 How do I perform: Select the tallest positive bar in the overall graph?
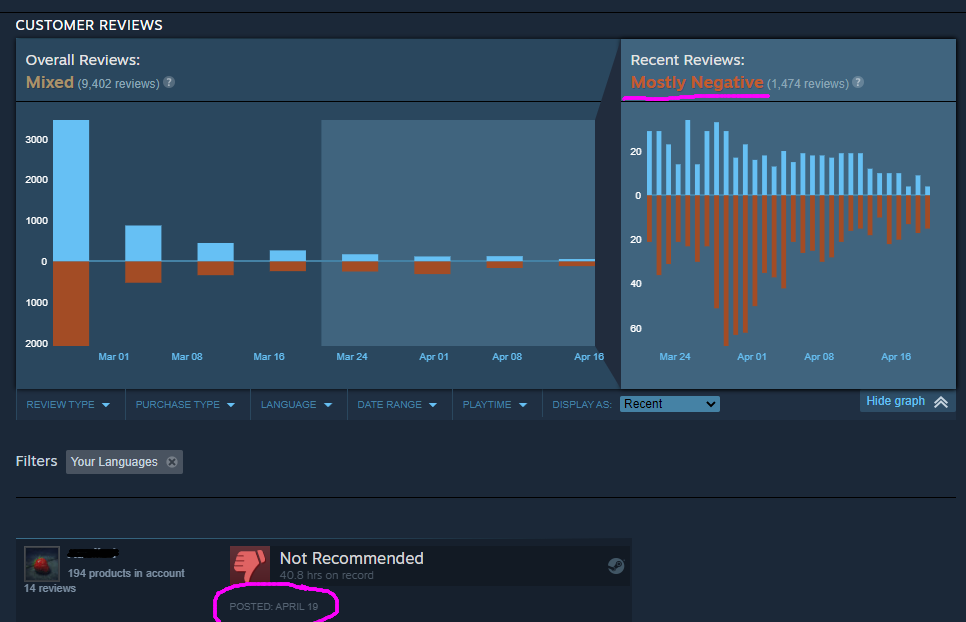[71, 190]
